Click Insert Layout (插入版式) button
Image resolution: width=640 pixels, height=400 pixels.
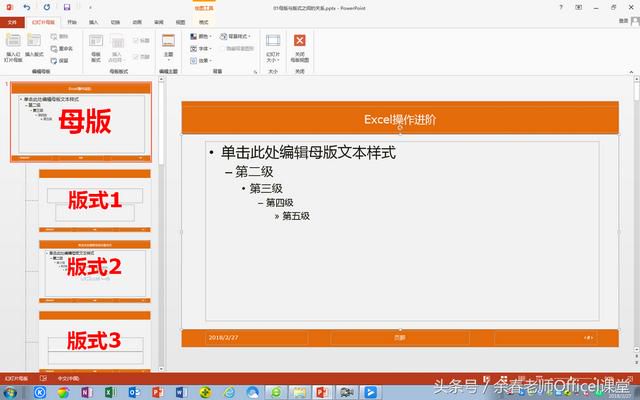[x=34, y=46]
